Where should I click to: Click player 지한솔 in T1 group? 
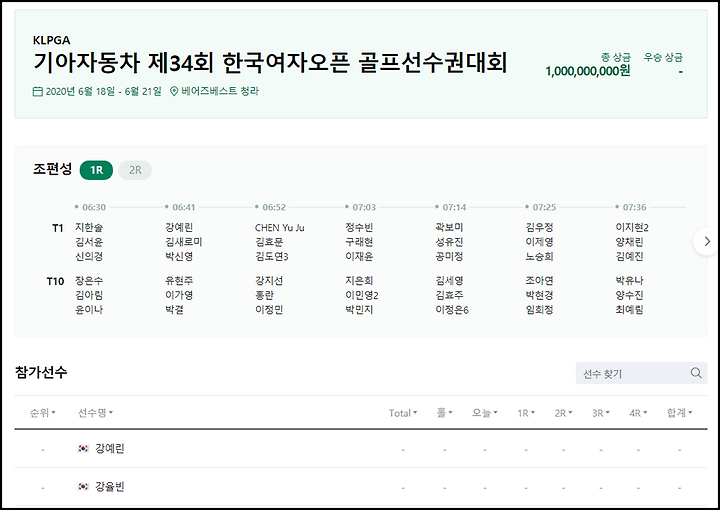click(89, 227)
